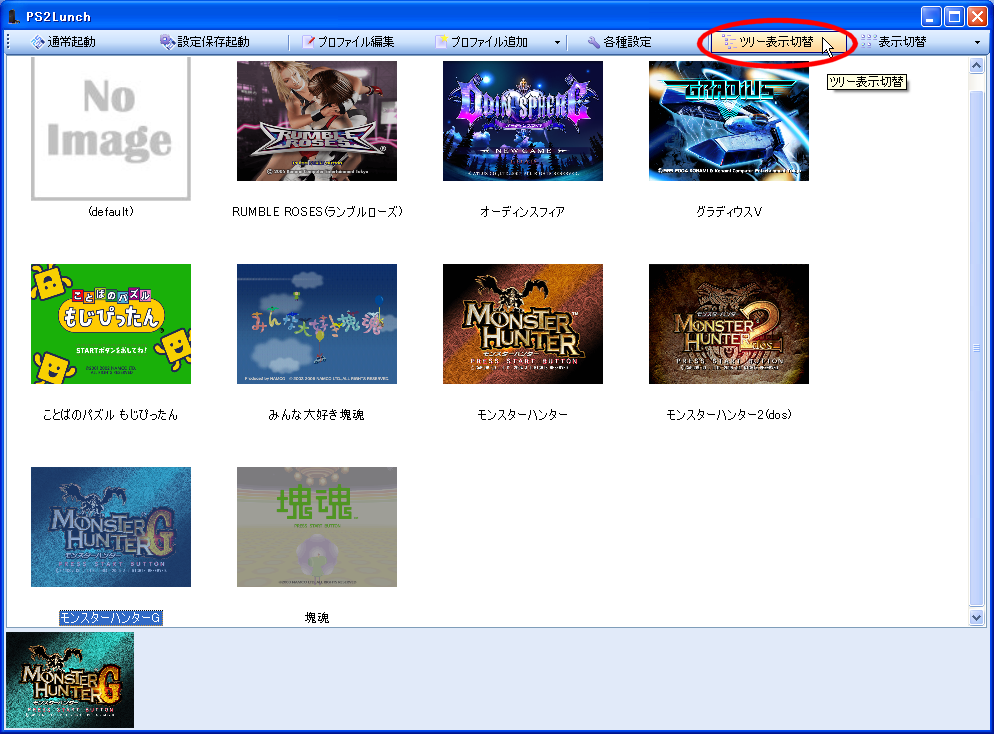Select the (default) No Image thumbnail
994x734 pixels.
(x=111, y=129)
